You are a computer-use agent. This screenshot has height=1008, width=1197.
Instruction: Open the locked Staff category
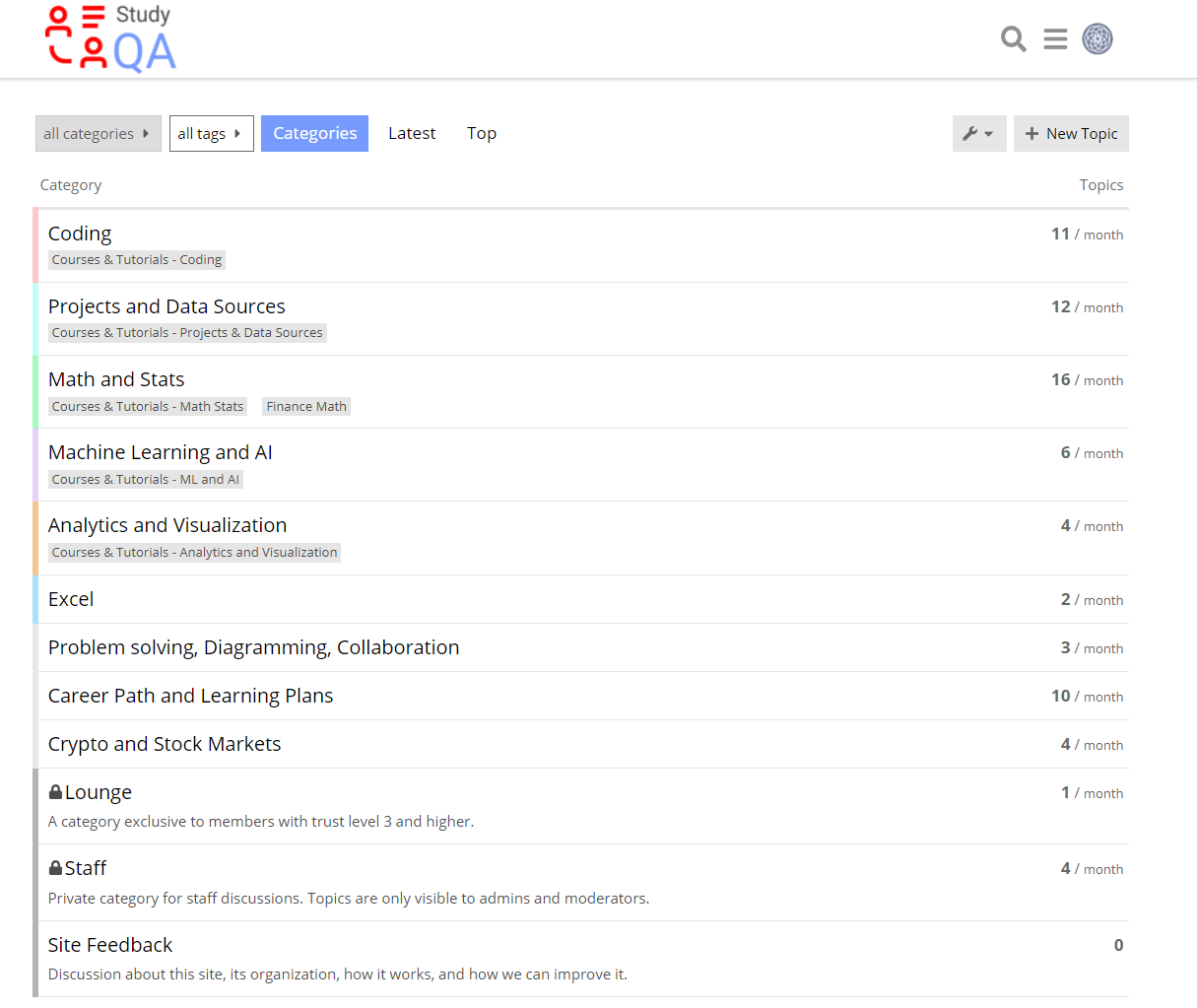86,869
